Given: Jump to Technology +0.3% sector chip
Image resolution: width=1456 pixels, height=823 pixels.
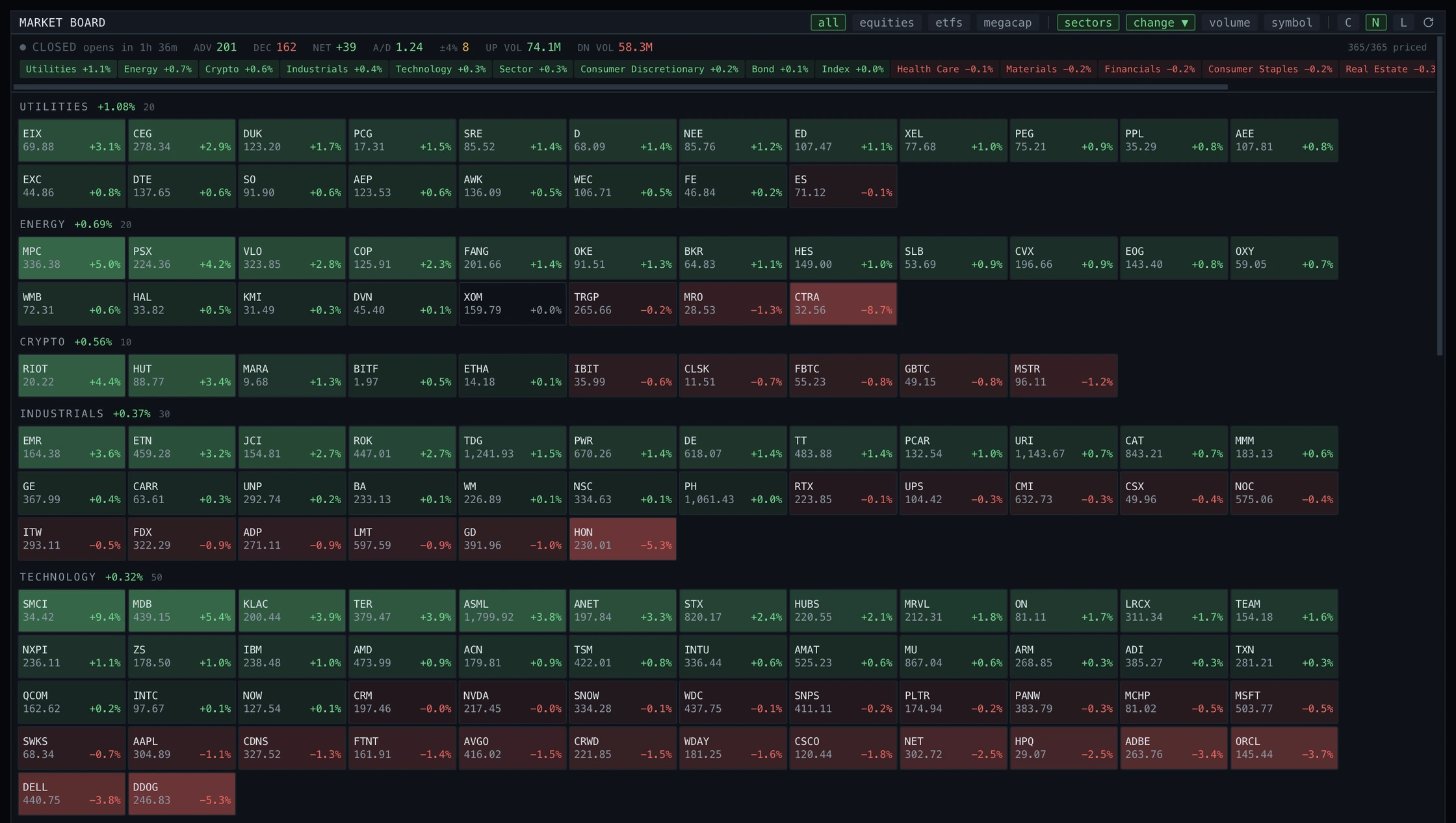Looking at the screenshot, I should click(441, 69).
